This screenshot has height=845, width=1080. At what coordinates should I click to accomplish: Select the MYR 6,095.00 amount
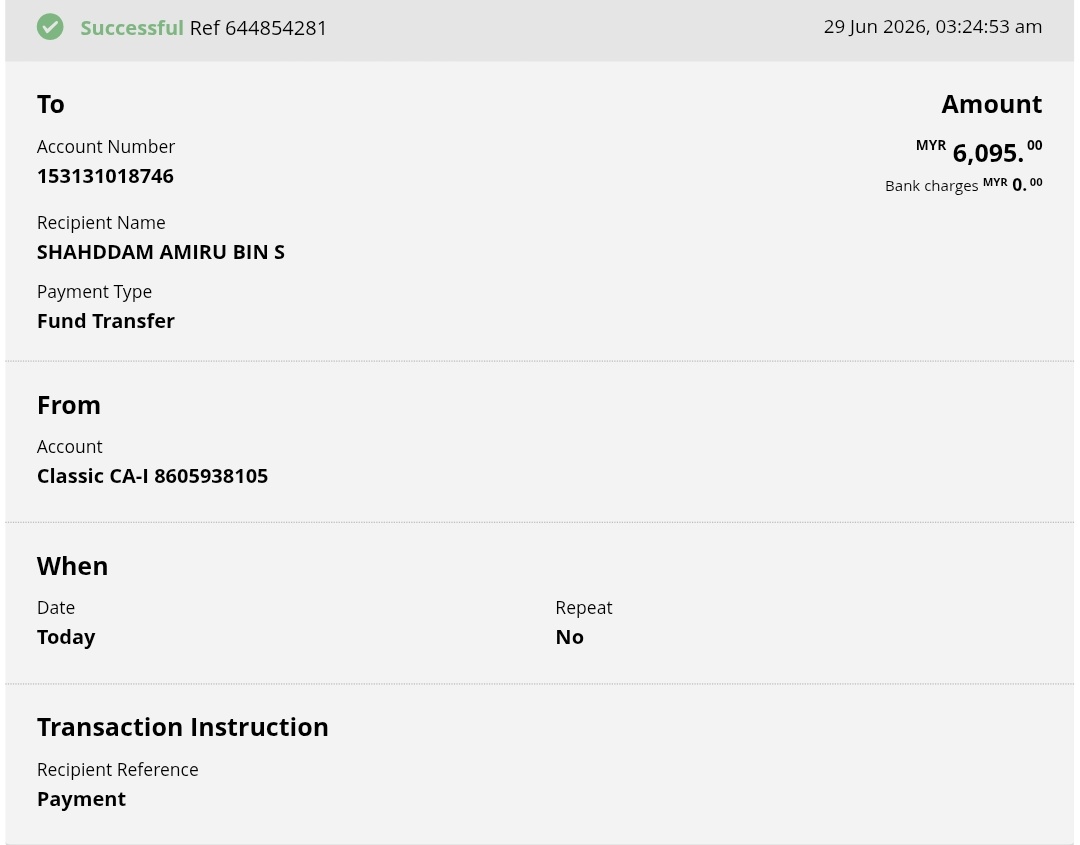click(x=979, y=152)
